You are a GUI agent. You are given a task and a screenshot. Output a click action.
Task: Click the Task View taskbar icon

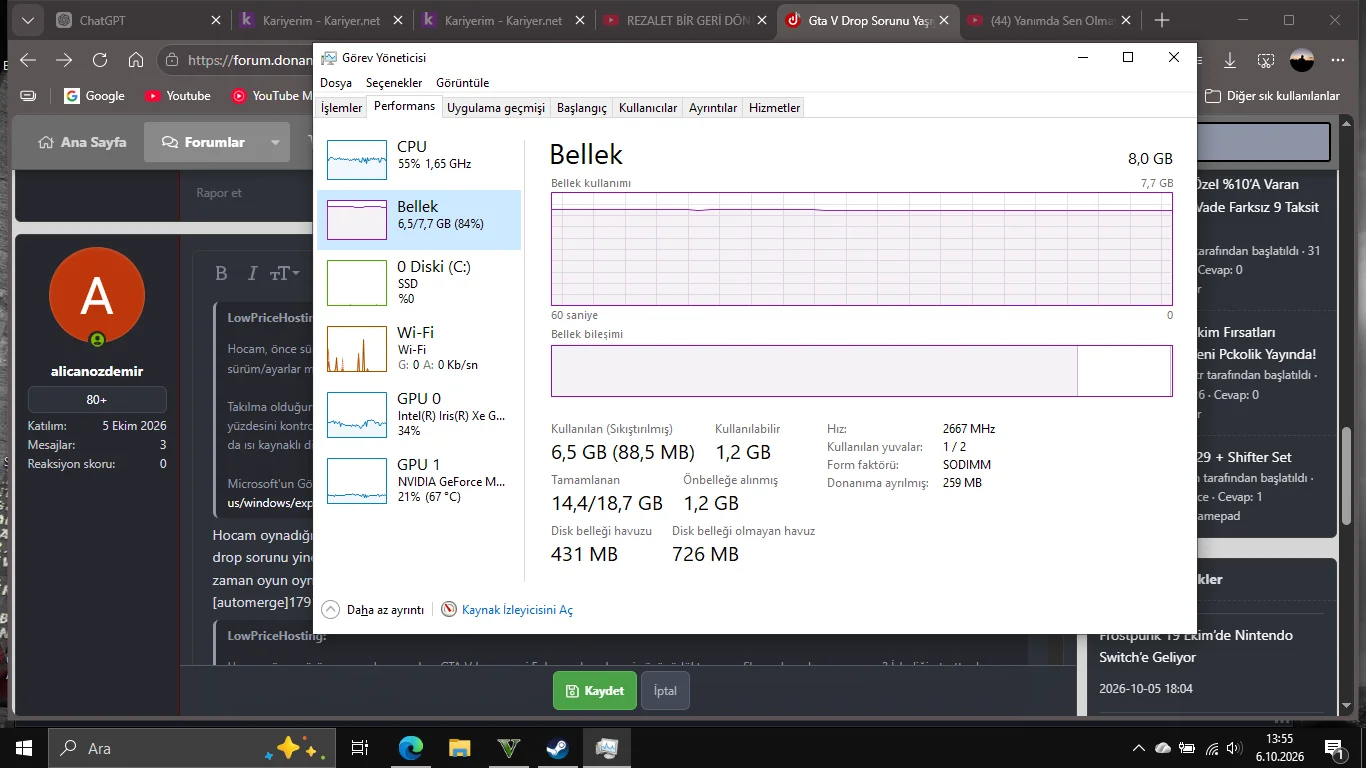coord(360,748)
